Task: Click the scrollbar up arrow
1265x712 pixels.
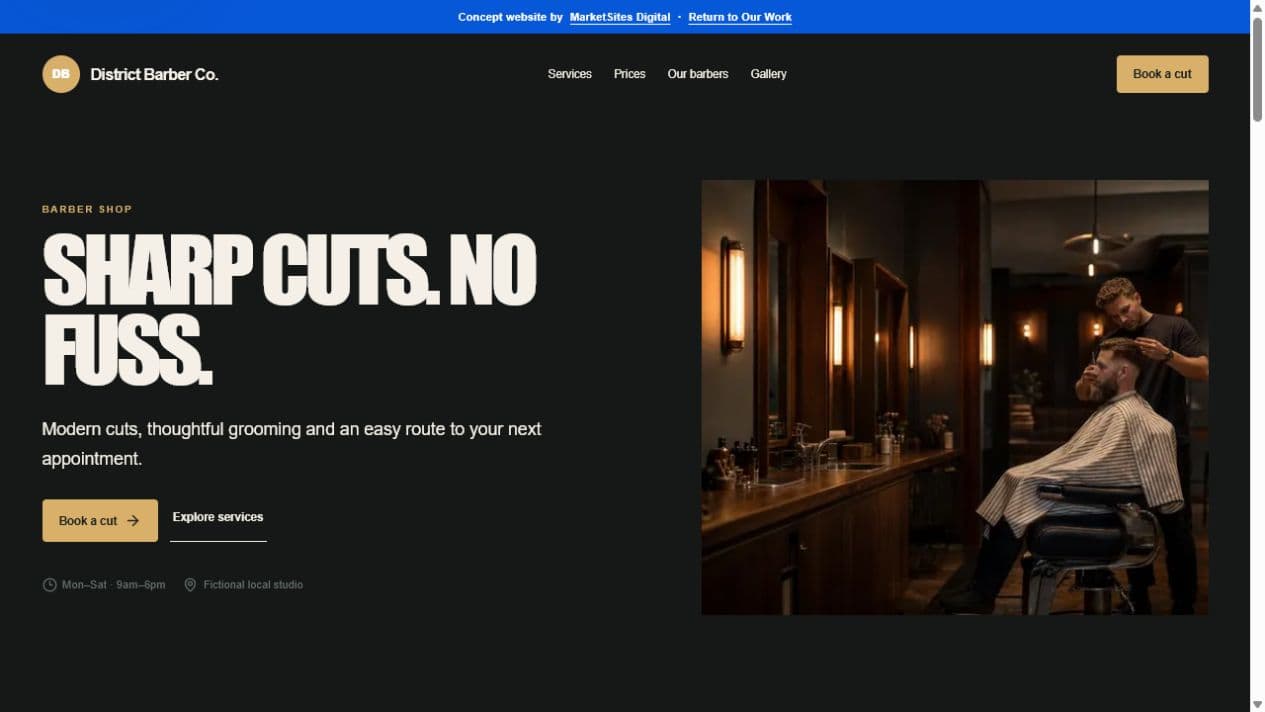Action: pos(1257,8)
